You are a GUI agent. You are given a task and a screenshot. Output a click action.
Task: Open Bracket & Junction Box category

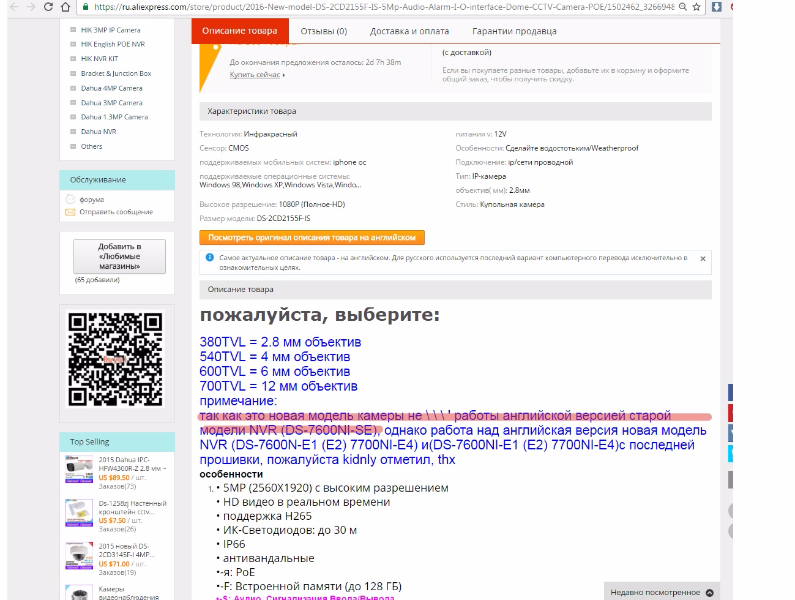116,74
